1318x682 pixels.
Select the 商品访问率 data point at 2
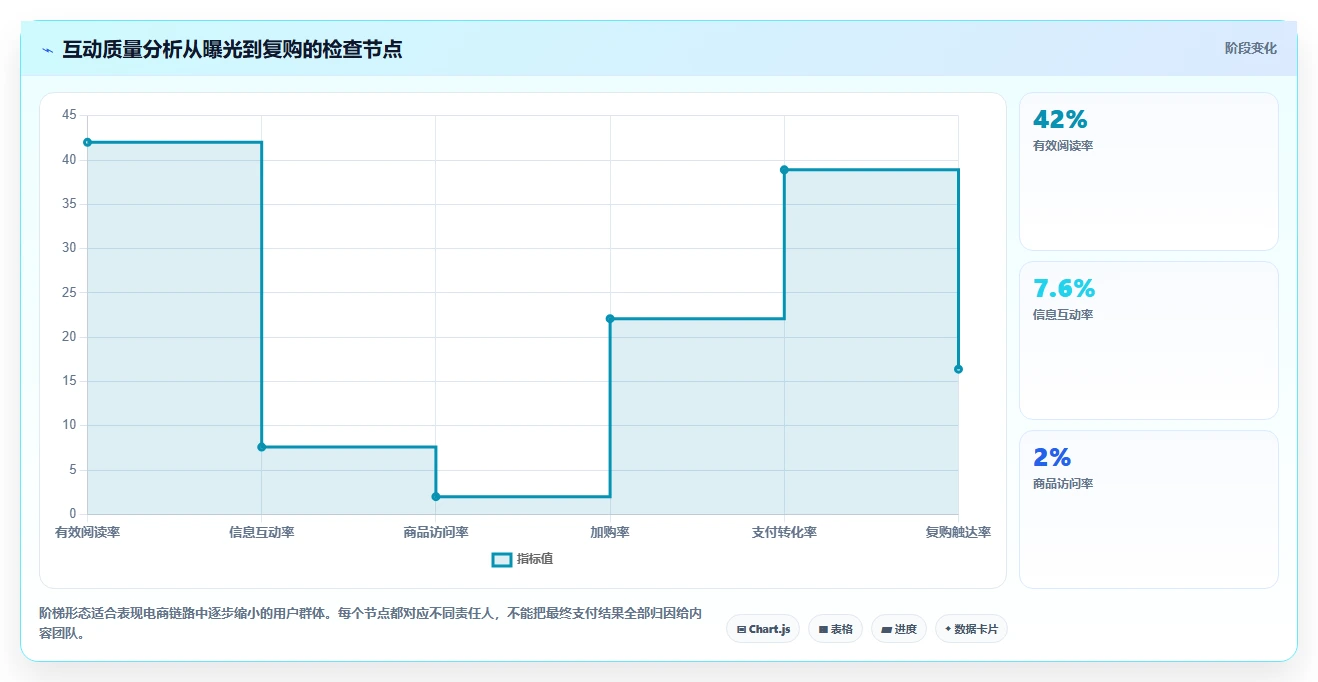point(436,497)
